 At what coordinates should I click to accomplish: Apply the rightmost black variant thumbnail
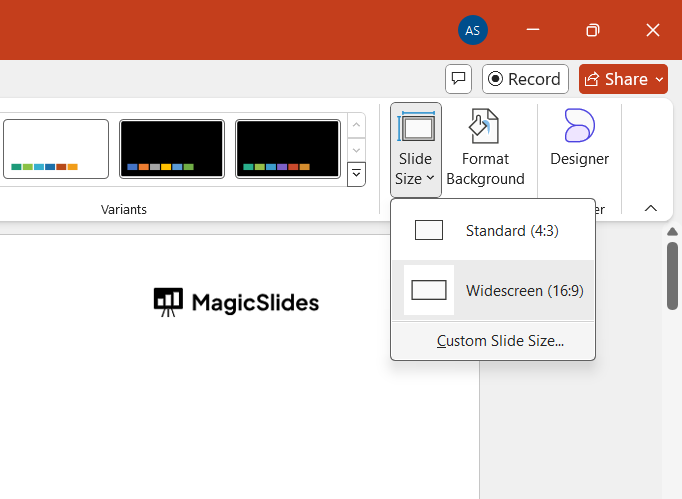tap(288, 149)
